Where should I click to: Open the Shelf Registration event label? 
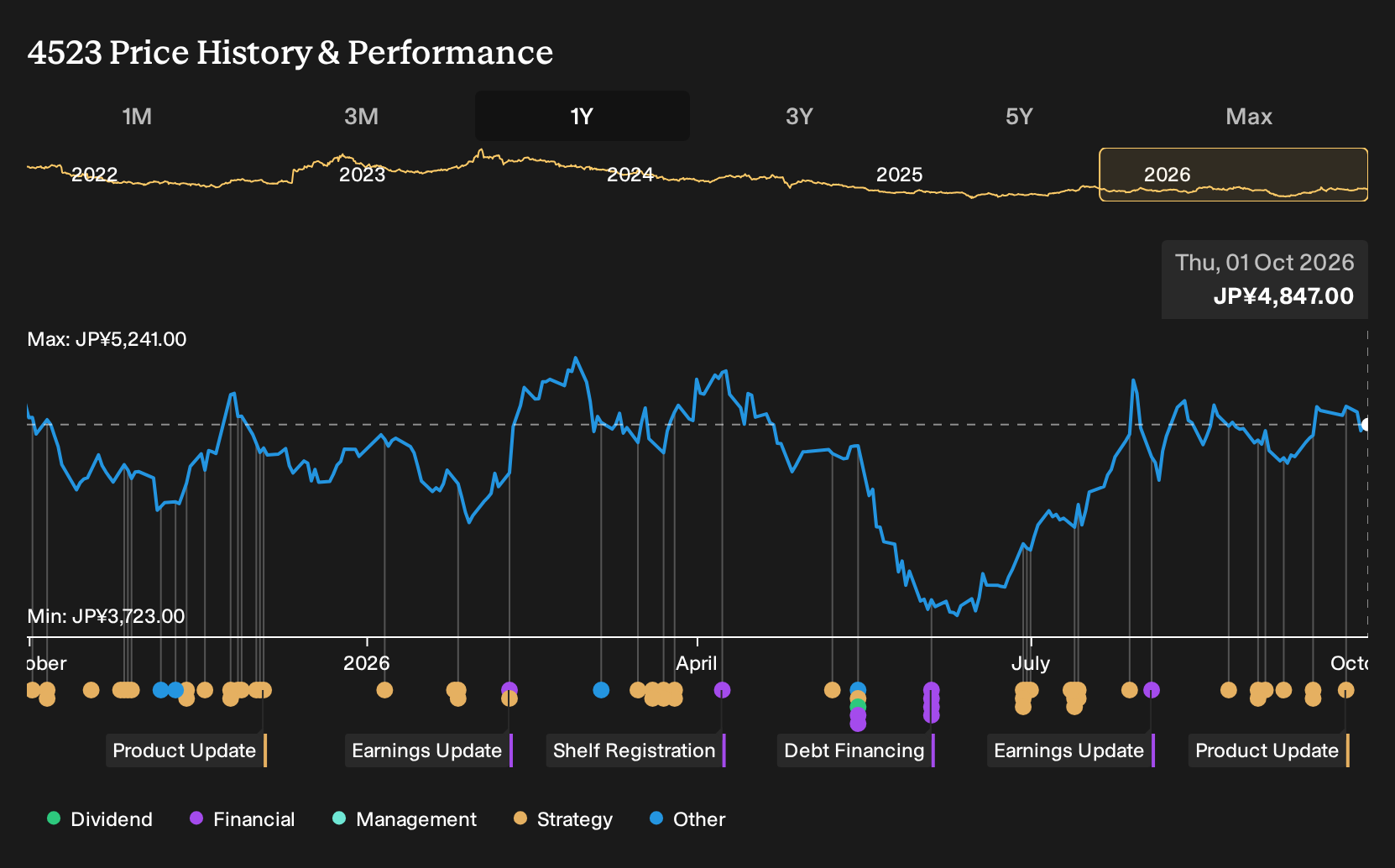tap(635, 750)
